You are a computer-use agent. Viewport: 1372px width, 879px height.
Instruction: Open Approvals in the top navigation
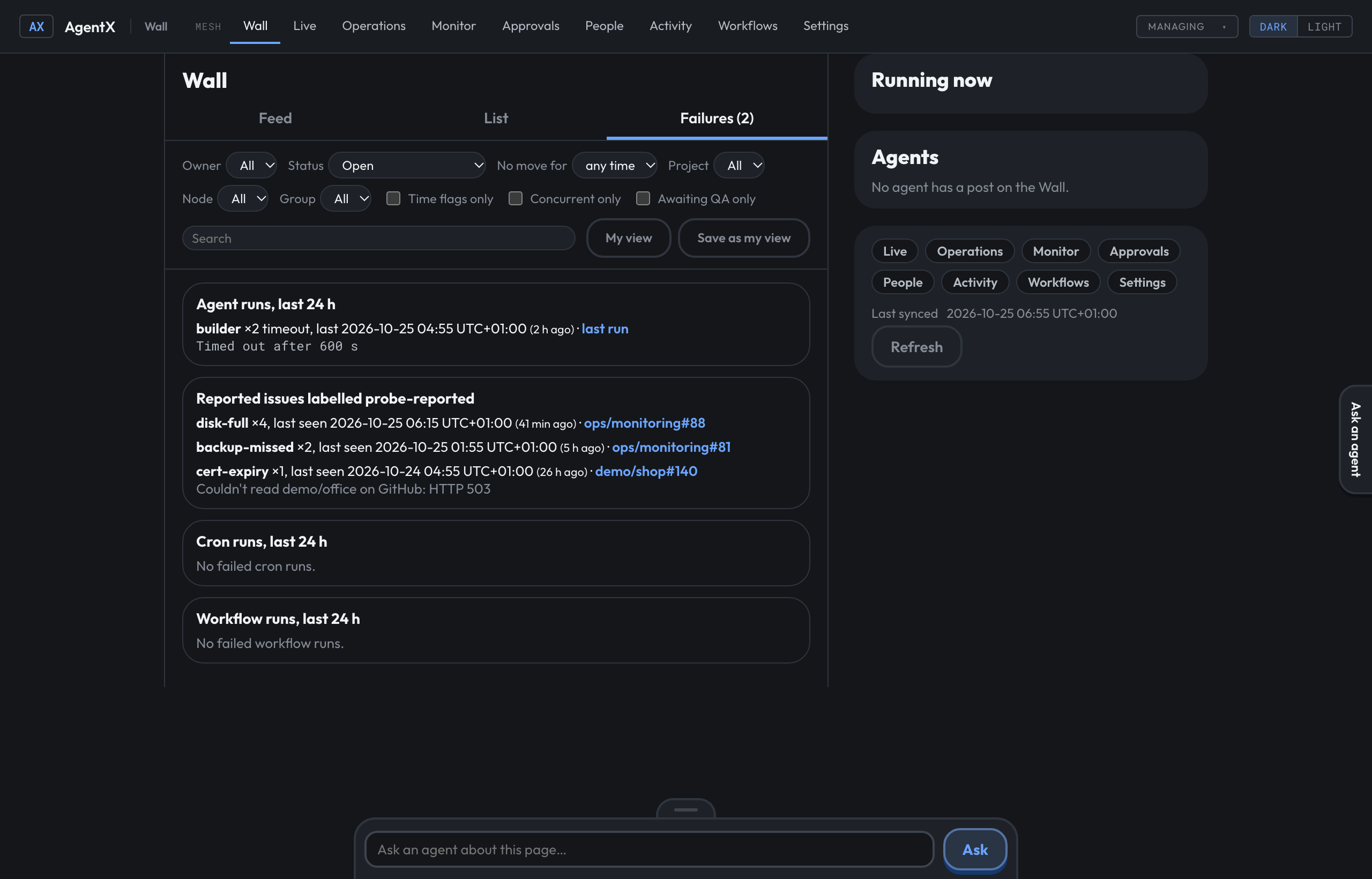(531, 26)
